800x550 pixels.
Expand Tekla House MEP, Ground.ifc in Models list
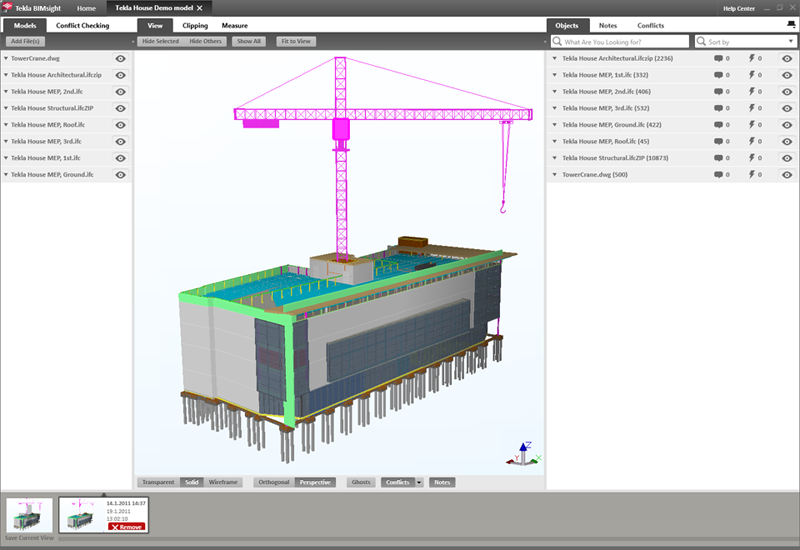click(6, 174)
